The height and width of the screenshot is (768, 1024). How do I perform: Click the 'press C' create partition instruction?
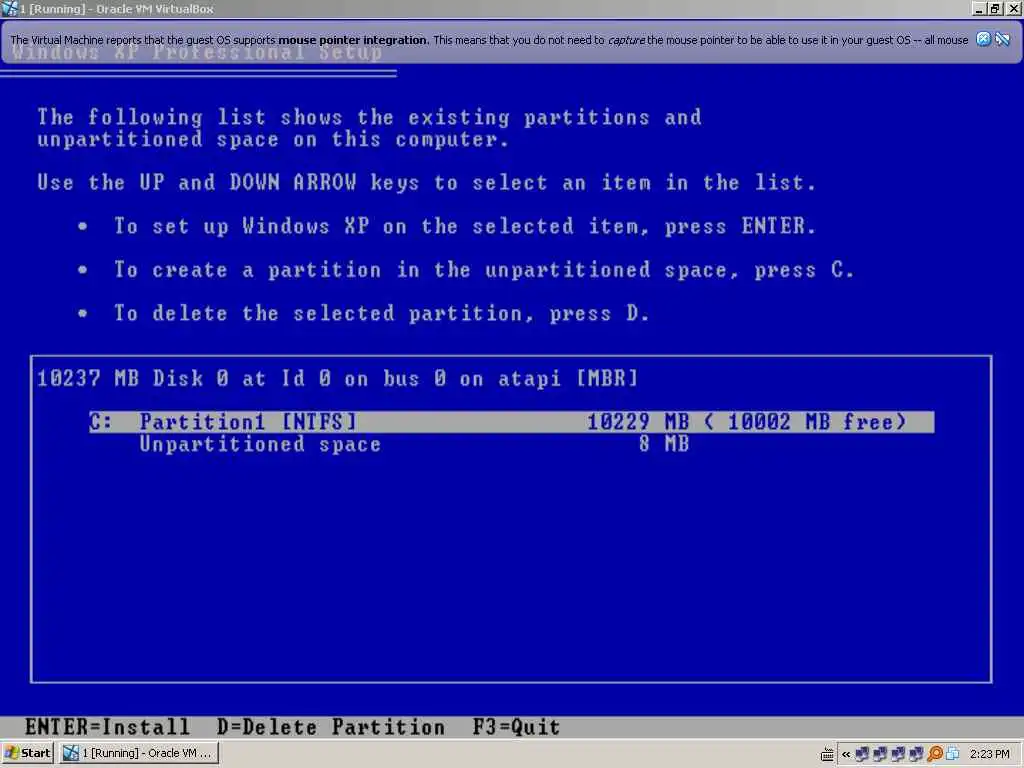[483, 270]
